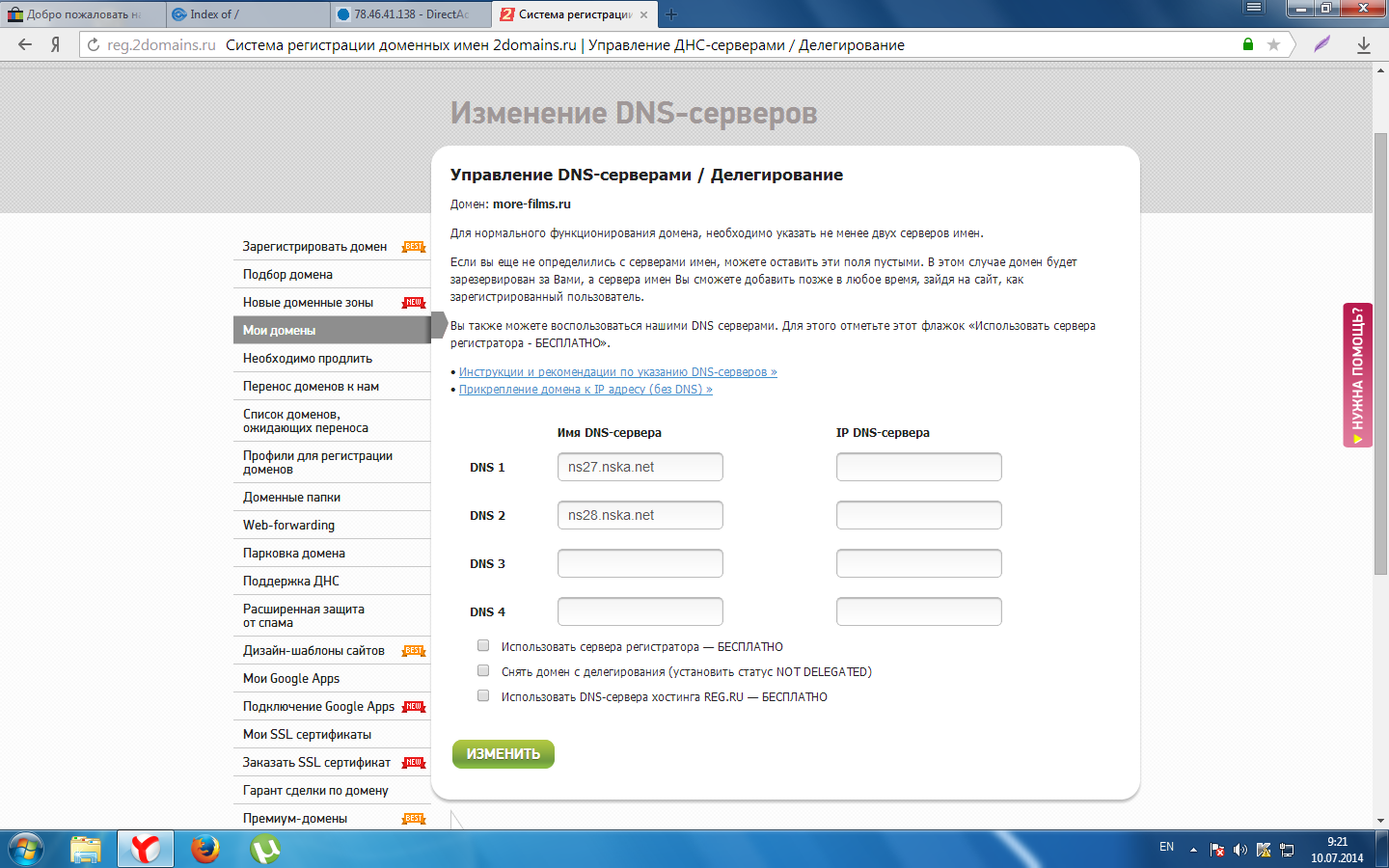The height and width of the screenshot is (868, 1389).
Task: Bookmark page with the star icon
Action: [x=1274, y=44]
